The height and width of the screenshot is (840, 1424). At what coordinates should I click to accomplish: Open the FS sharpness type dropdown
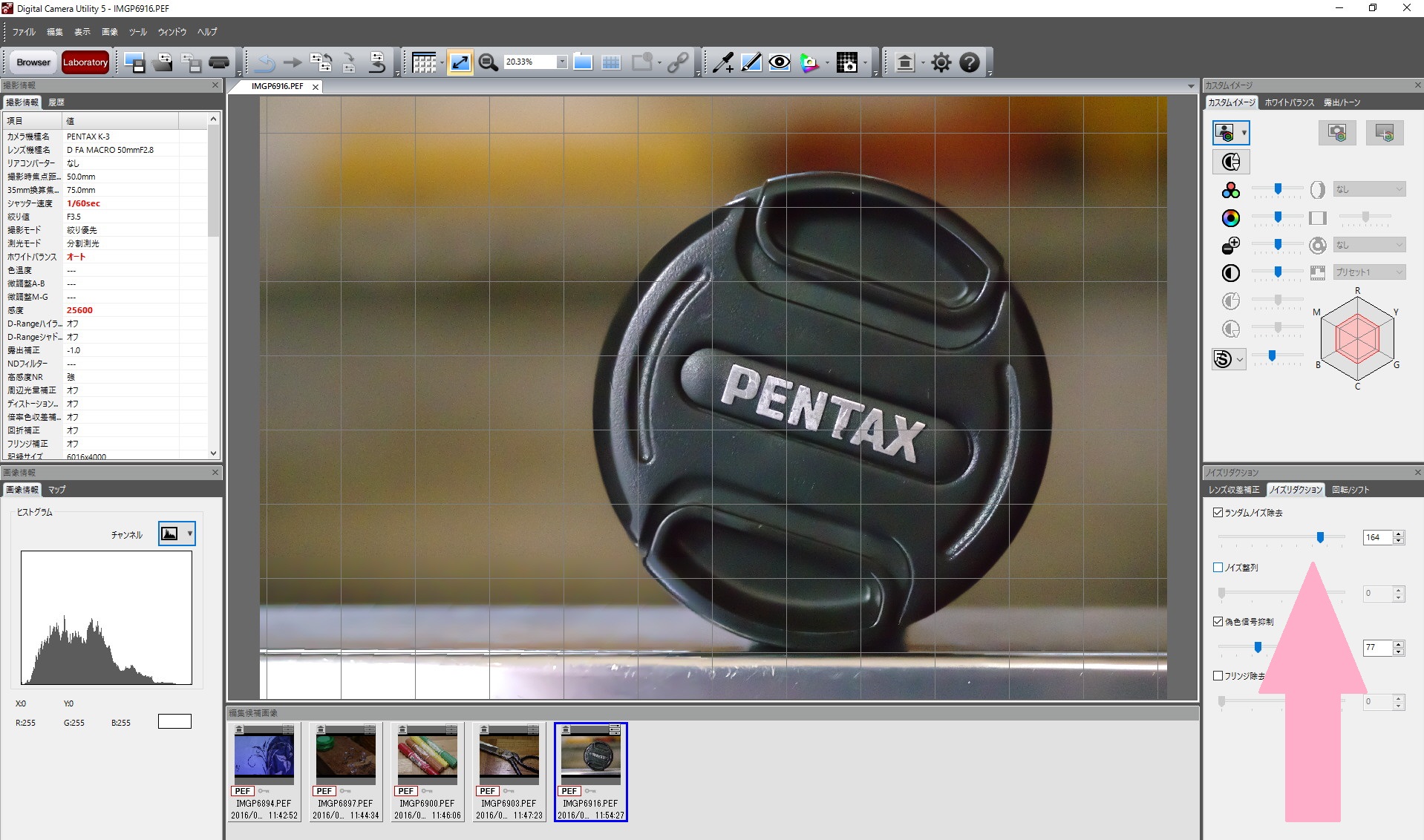1239,359
